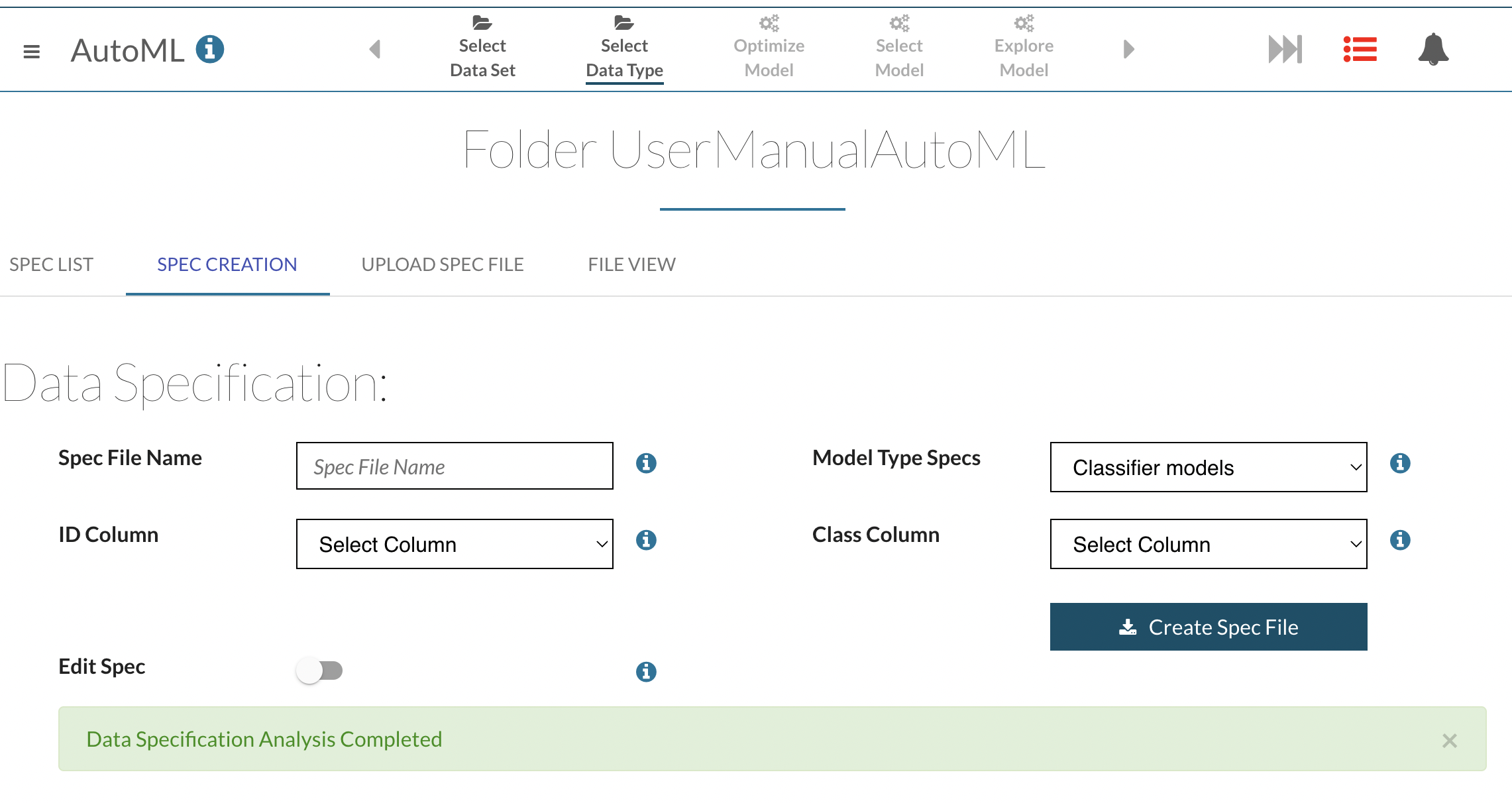Screen dimensions: 1512x803
Task: Click info icon next to Model Type Specs
Action: click(x=1400, y=463)
